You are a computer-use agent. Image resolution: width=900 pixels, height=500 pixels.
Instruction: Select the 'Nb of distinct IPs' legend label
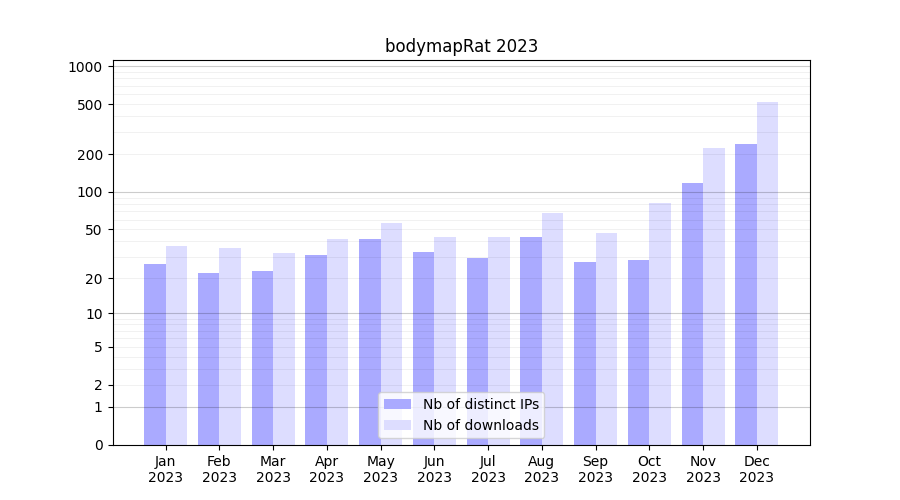(x=480, y=404)
